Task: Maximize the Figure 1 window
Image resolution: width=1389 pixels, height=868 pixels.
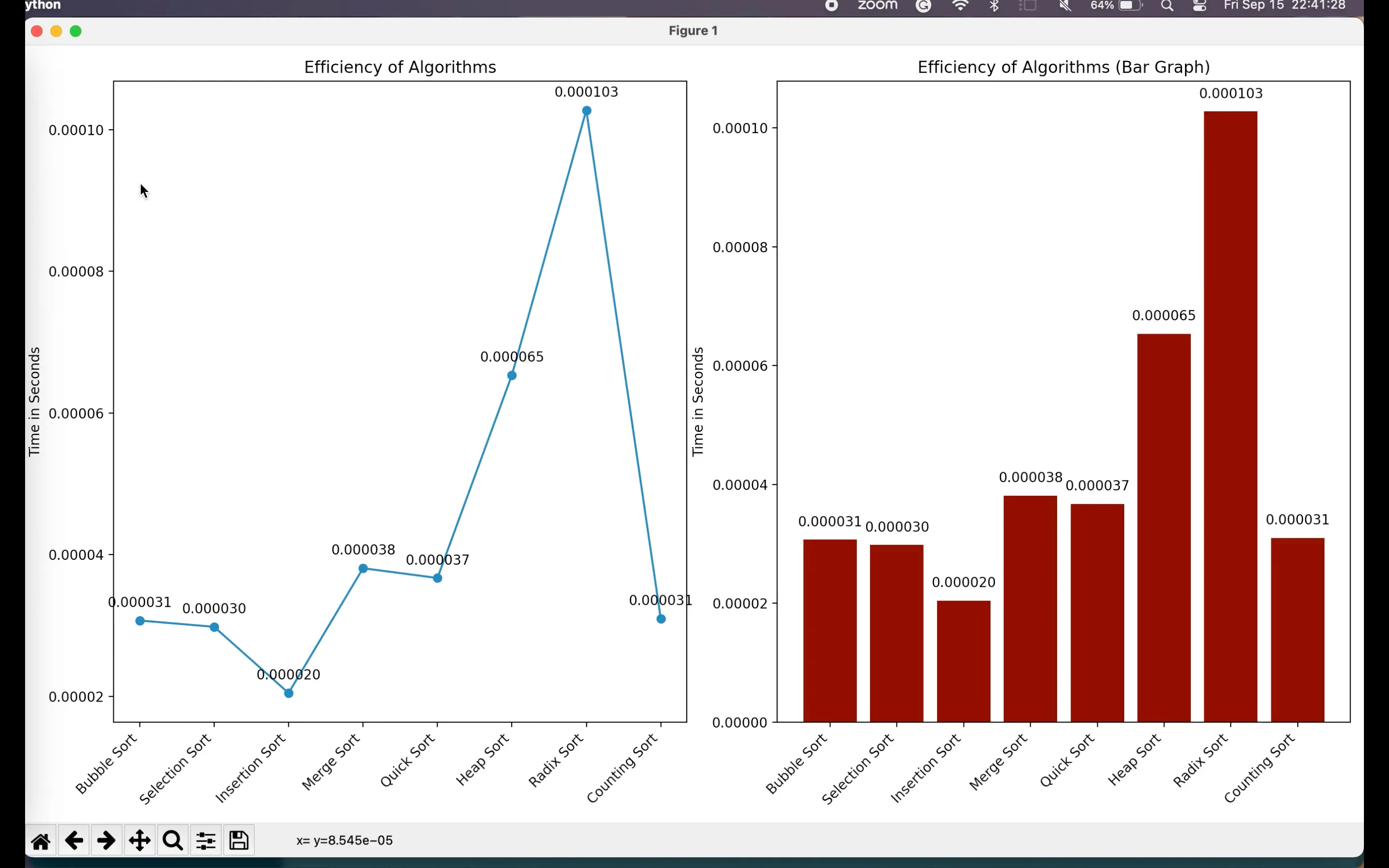Action: pyautogui.click(x=76, y=31)
